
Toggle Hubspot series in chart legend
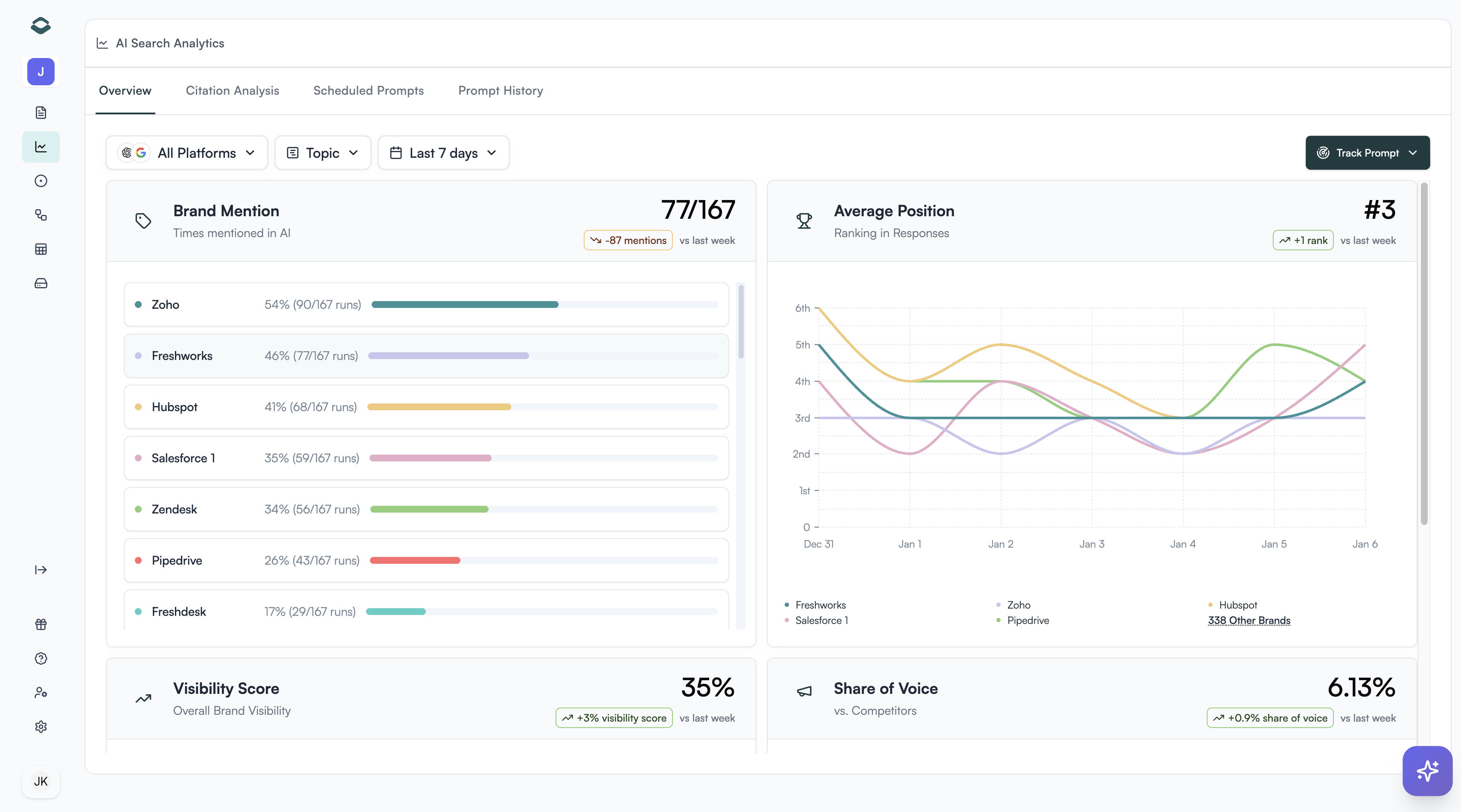1237,605
